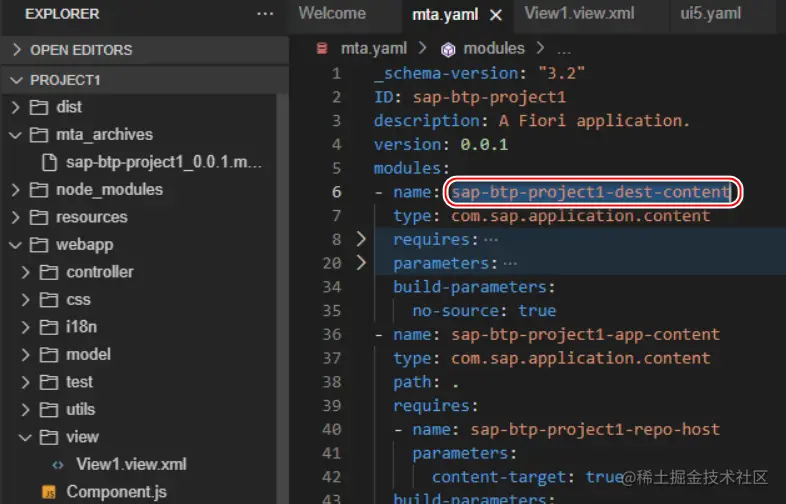Screen dimensions: 786x504
Task: Click the sap-btp-project1-app-content value
Action: tap(585, 334)
